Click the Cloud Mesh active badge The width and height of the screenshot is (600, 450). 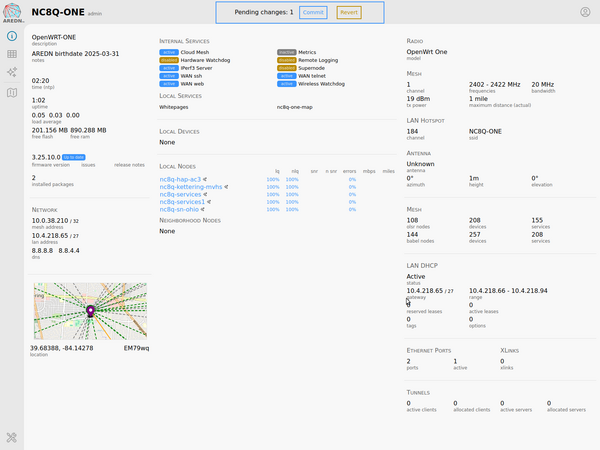[x=169, y=51]
